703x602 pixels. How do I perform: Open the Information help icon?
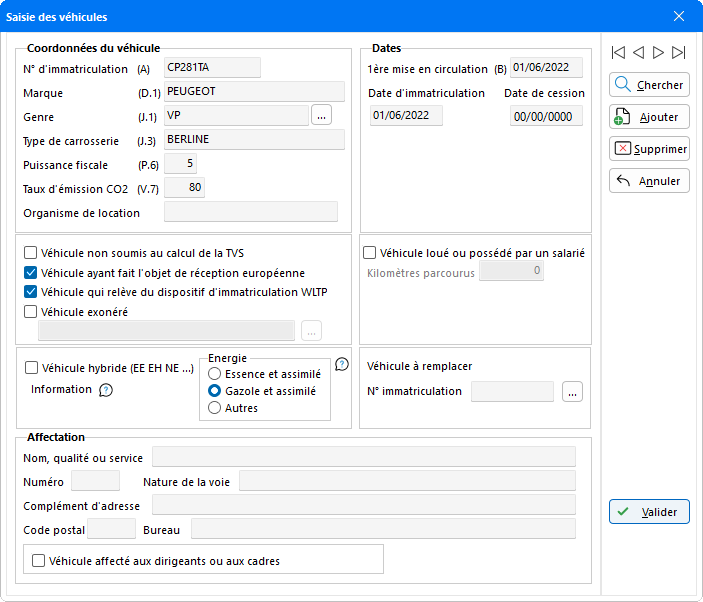[106, 390]
